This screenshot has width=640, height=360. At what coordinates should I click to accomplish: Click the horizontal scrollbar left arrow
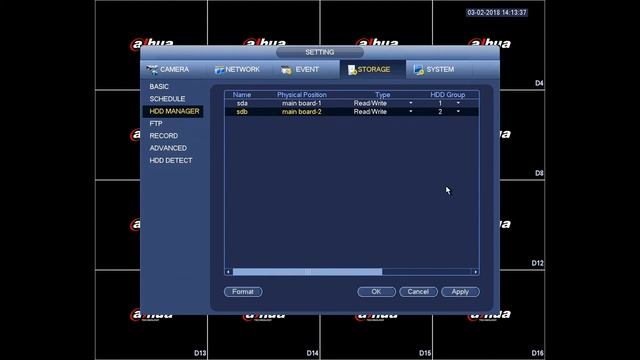(x=228, y=272)
